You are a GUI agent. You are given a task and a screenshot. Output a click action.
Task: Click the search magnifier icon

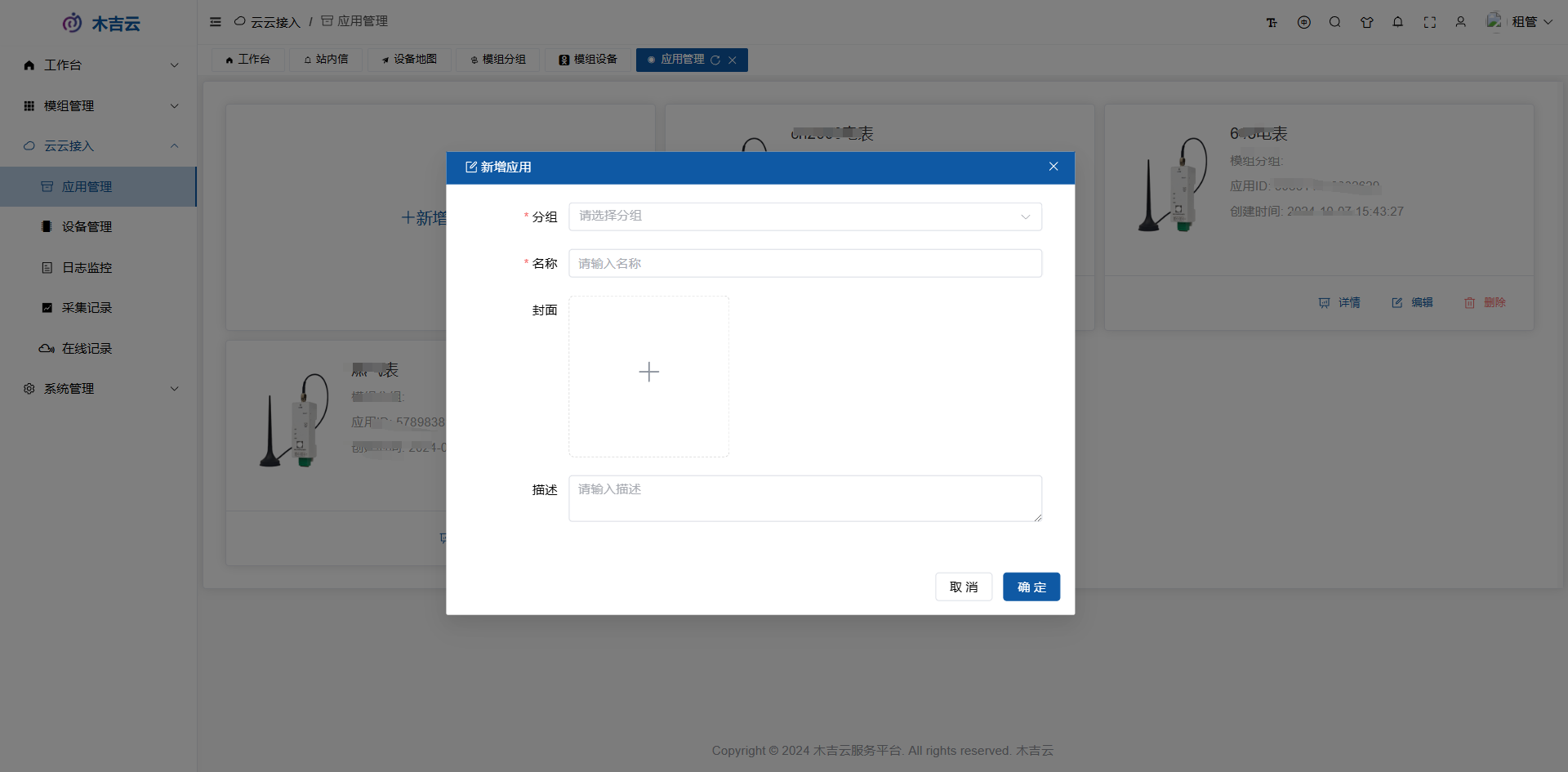tap(1334, 22)
